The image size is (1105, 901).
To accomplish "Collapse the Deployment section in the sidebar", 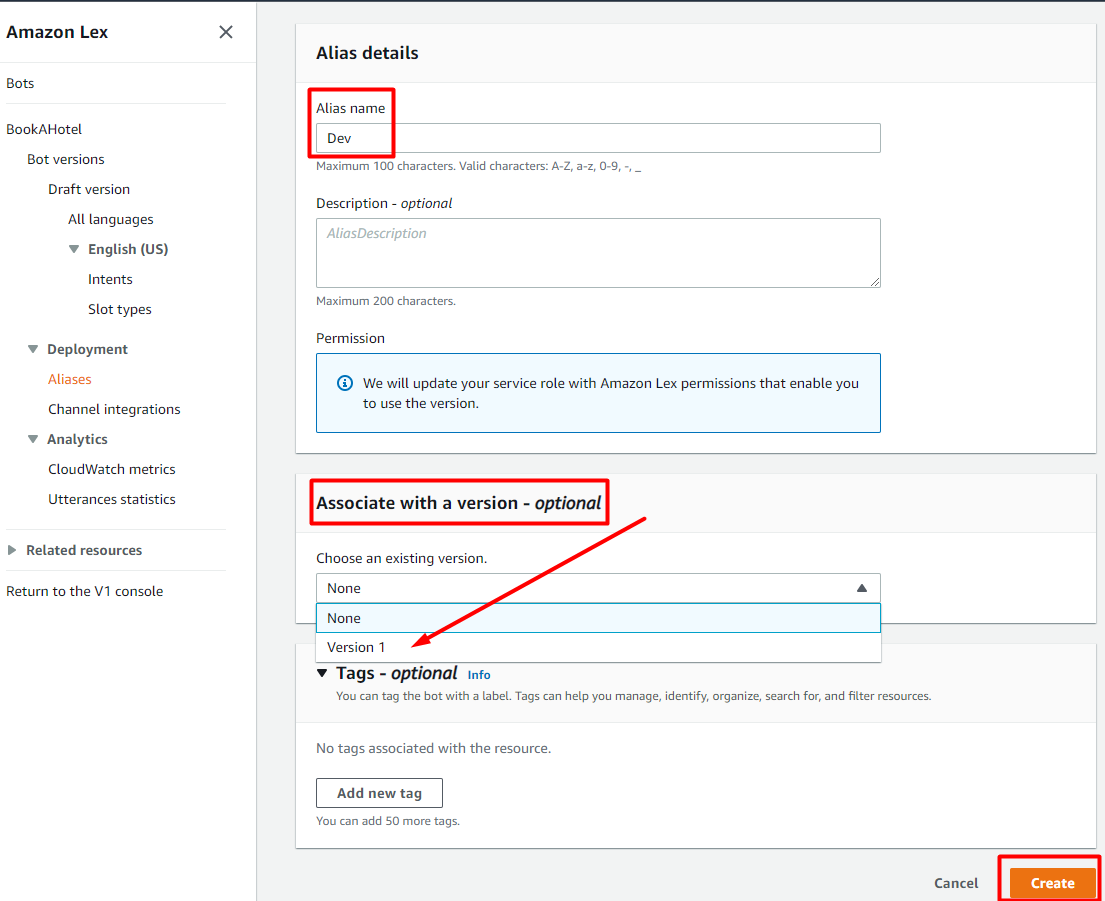I will pyautogui.click(x=33, y=348).
